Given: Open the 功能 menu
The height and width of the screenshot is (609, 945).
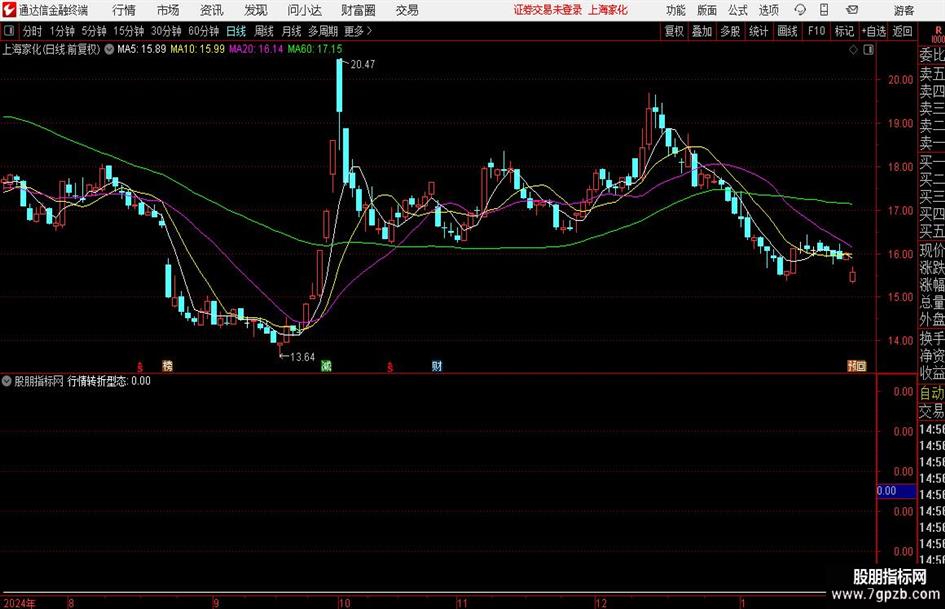Looking at the screenshot, I should coord(676,10).
